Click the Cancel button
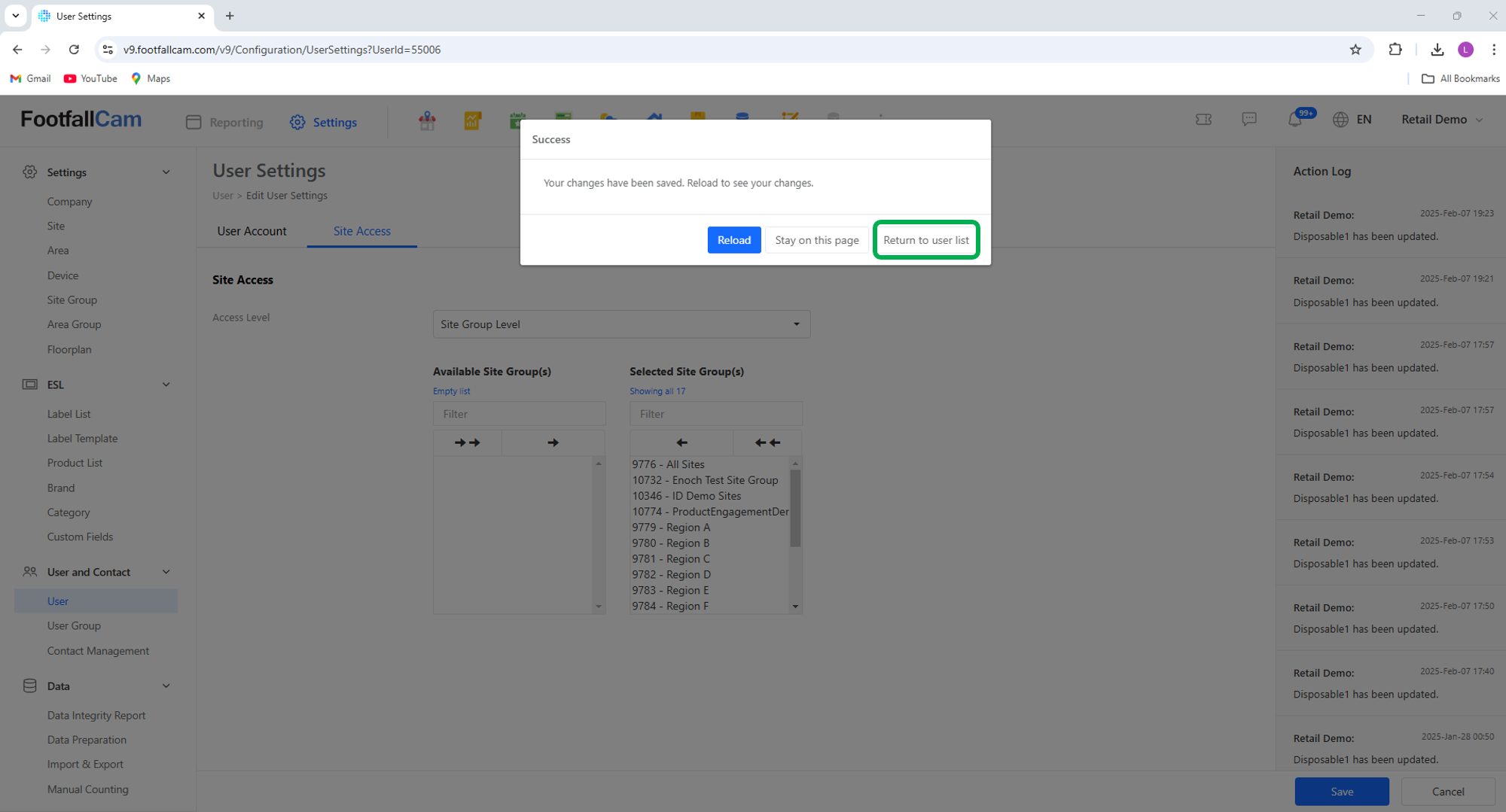1506x812 pixels. pyautogui.click(x=1448, y=792)
